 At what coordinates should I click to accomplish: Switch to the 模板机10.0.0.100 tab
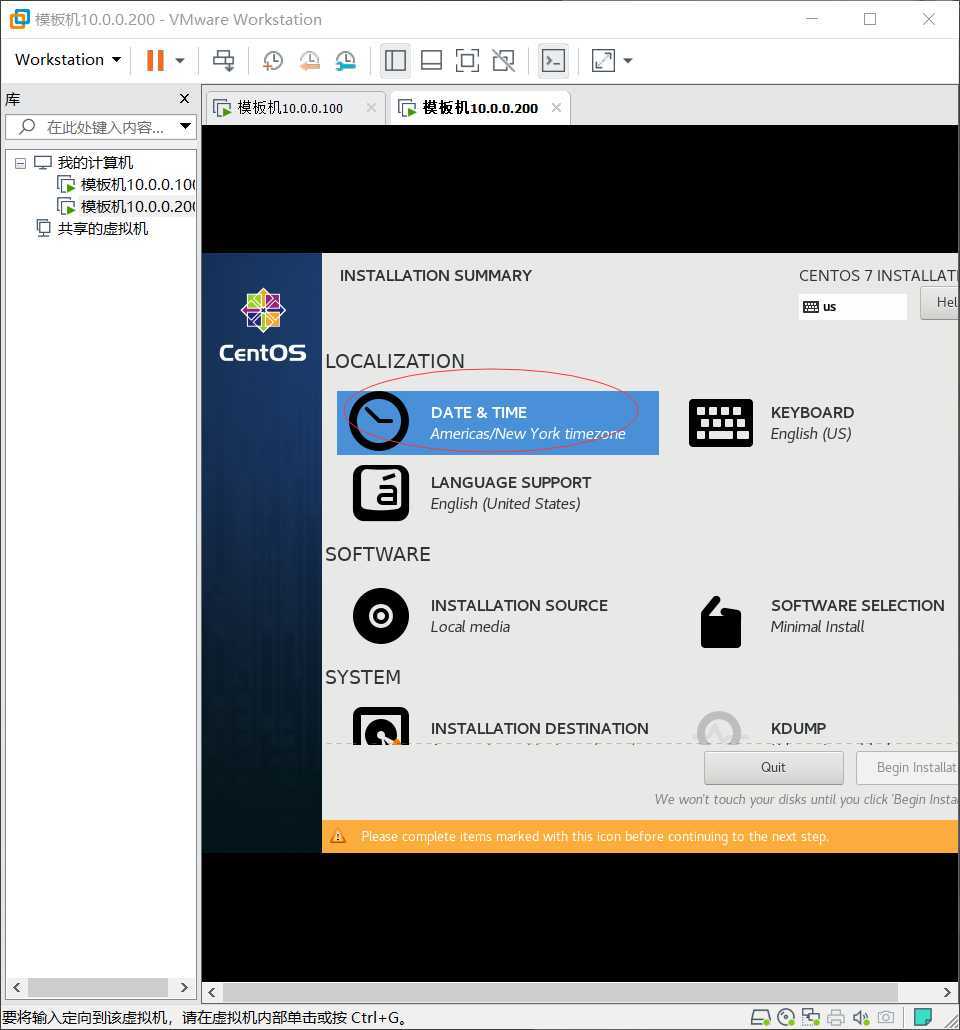pyautogui.click(x=289, y=108)
